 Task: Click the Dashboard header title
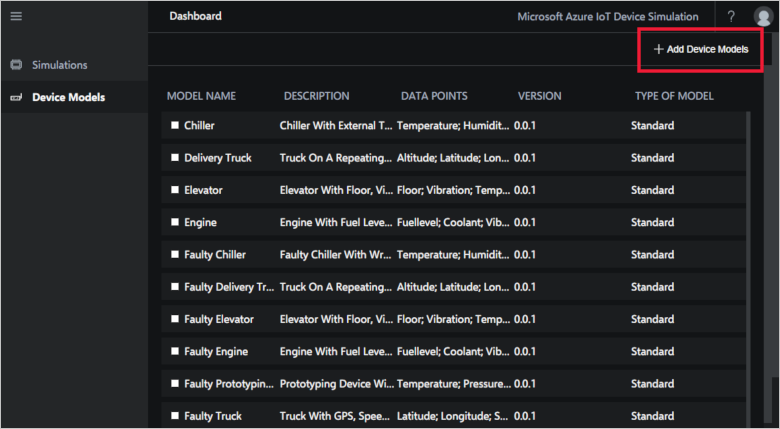[195, 16]
